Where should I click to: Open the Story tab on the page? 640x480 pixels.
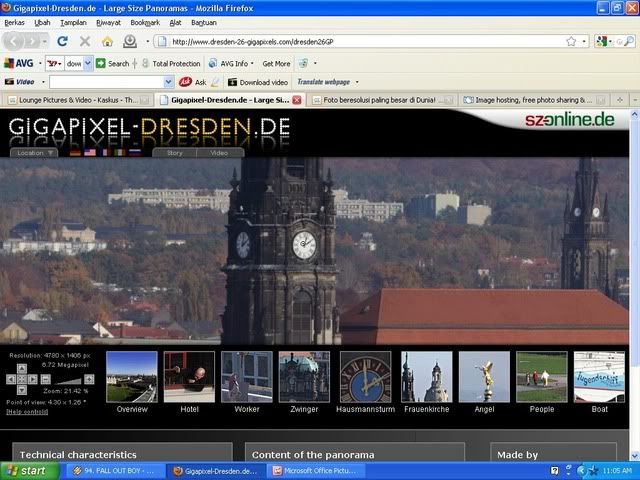pos(174,153)
